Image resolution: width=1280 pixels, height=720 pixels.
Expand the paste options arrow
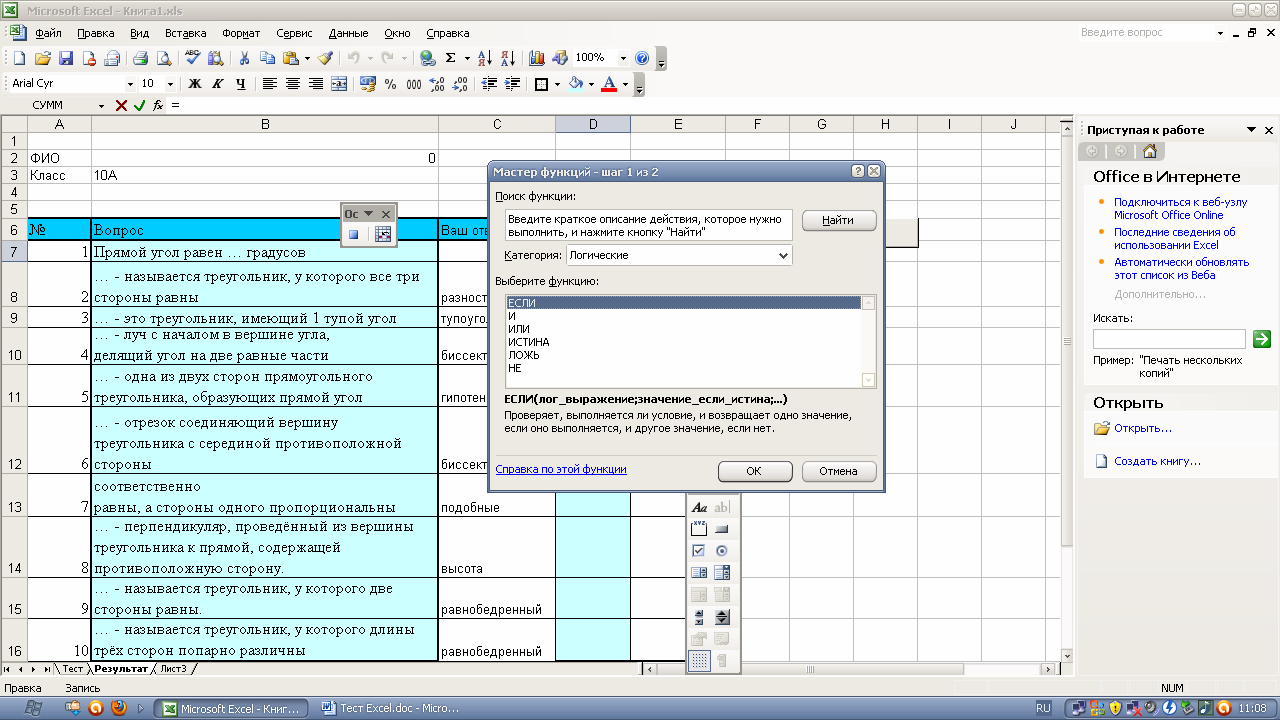tap(307, 58)
